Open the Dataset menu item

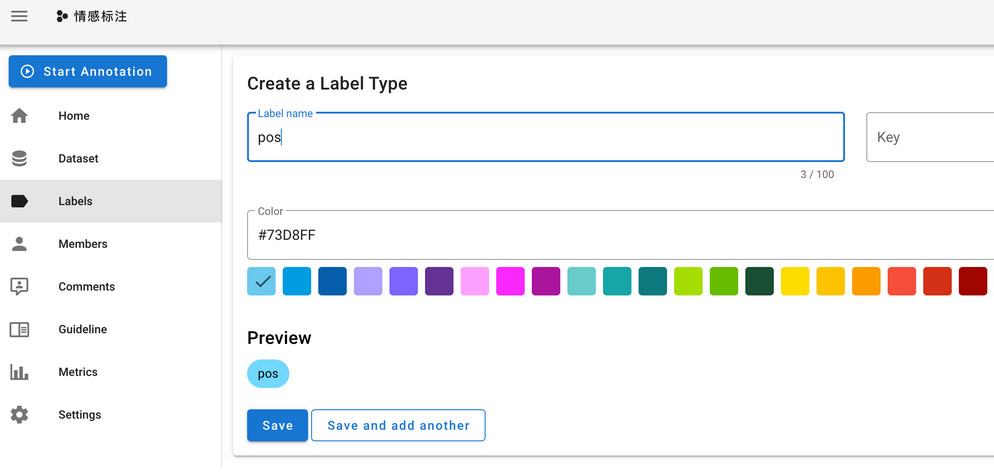tap(78, 159)
